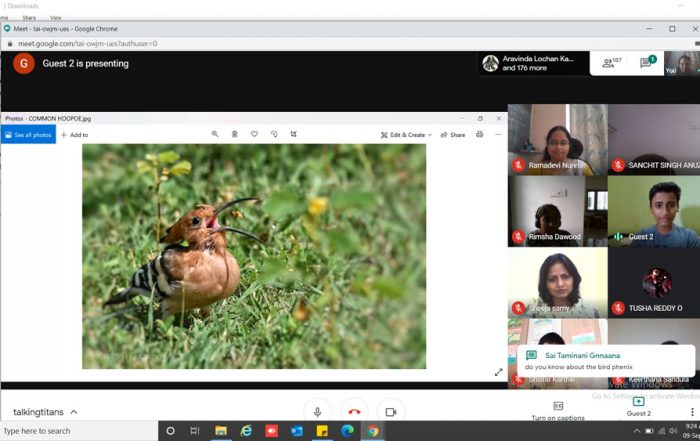This screenshot has height=441, width=700.
Task: Click the crop icon in Photos toolbar
Action: (293, 134)
